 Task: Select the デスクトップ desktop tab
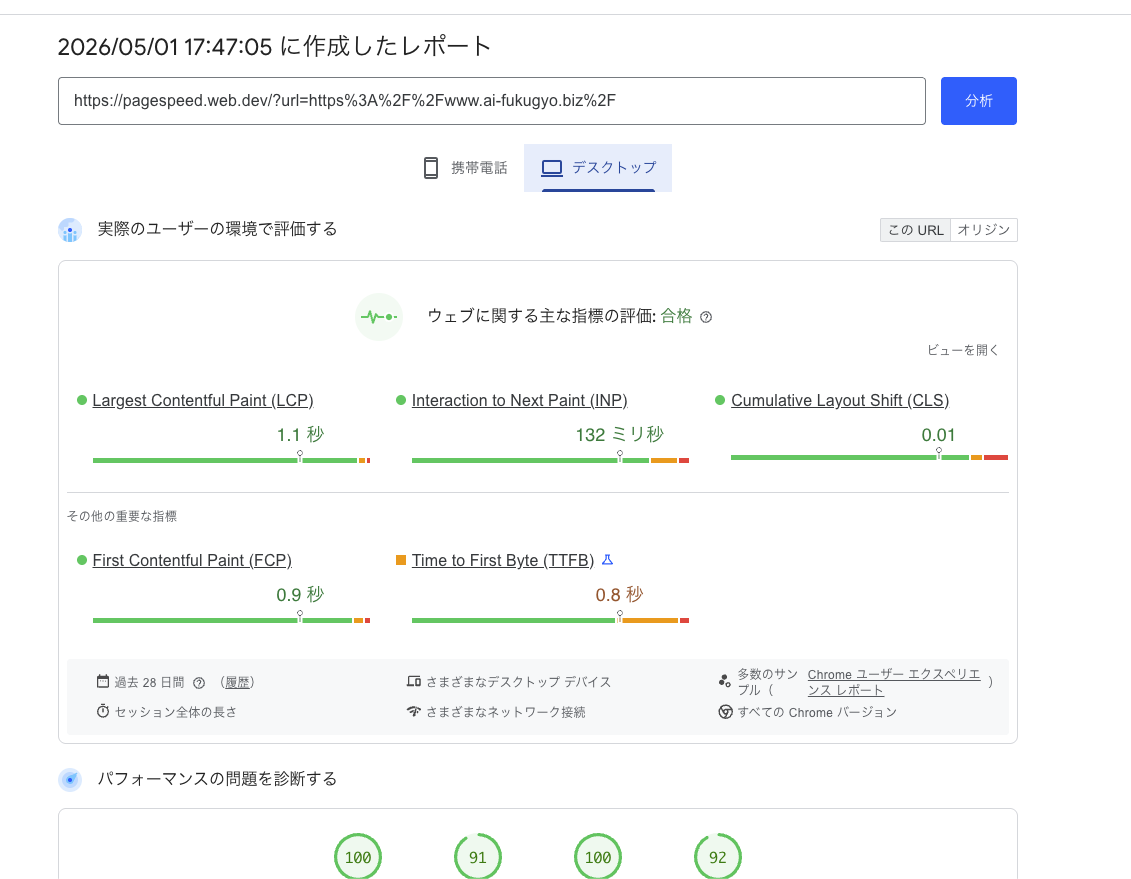[598, 168]
